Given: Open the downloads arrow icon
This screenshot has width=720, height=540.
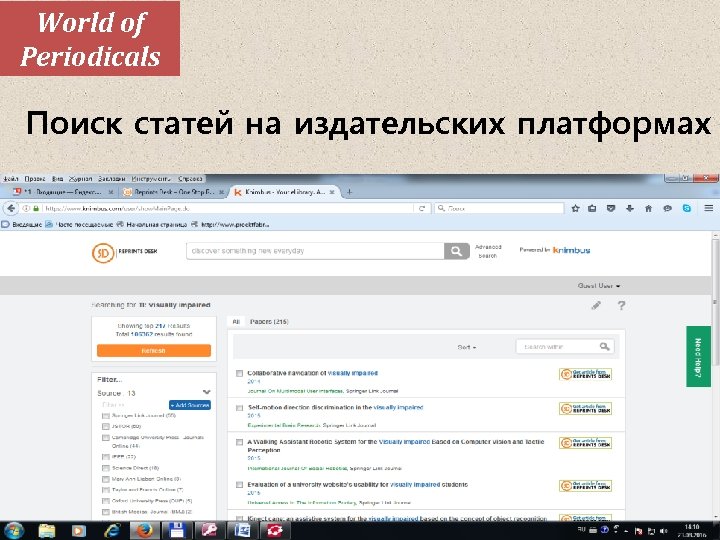Looking at the screenshot, I should tap(630, 208).
